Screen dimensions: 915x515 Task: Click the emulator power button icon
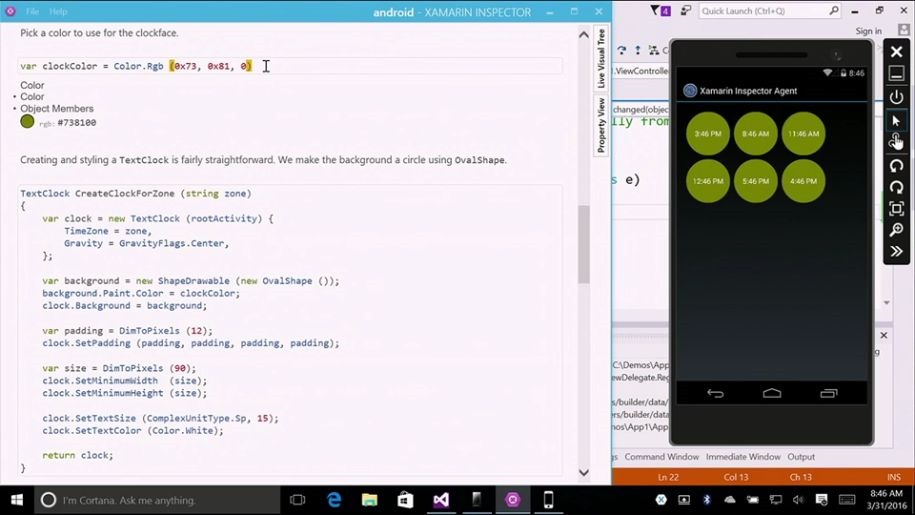tap(896, 97)
